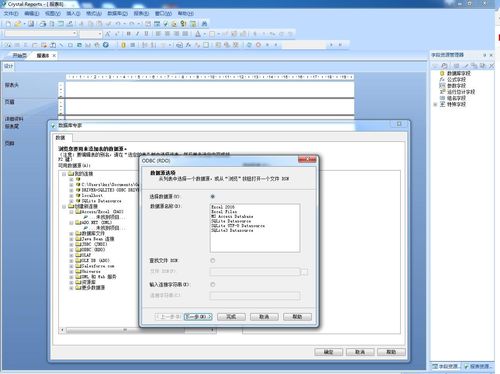
Task: Switch to the '开始页' tab
Action: click(19, 55)
